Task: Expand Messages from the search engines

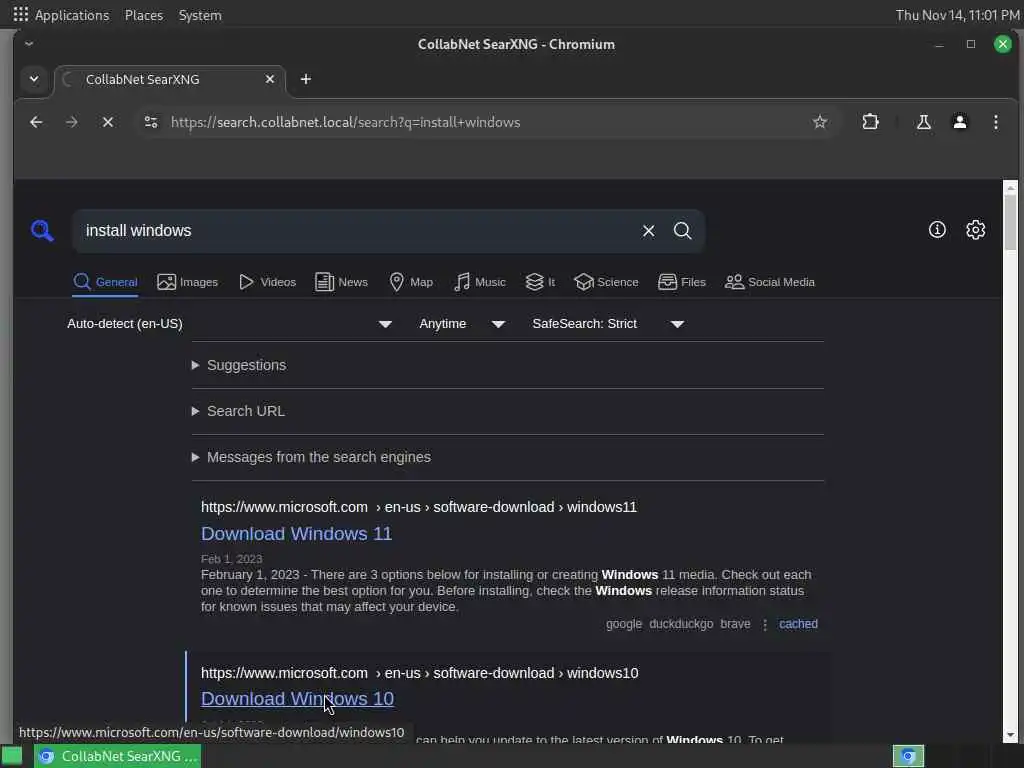Action: (312, 457)
